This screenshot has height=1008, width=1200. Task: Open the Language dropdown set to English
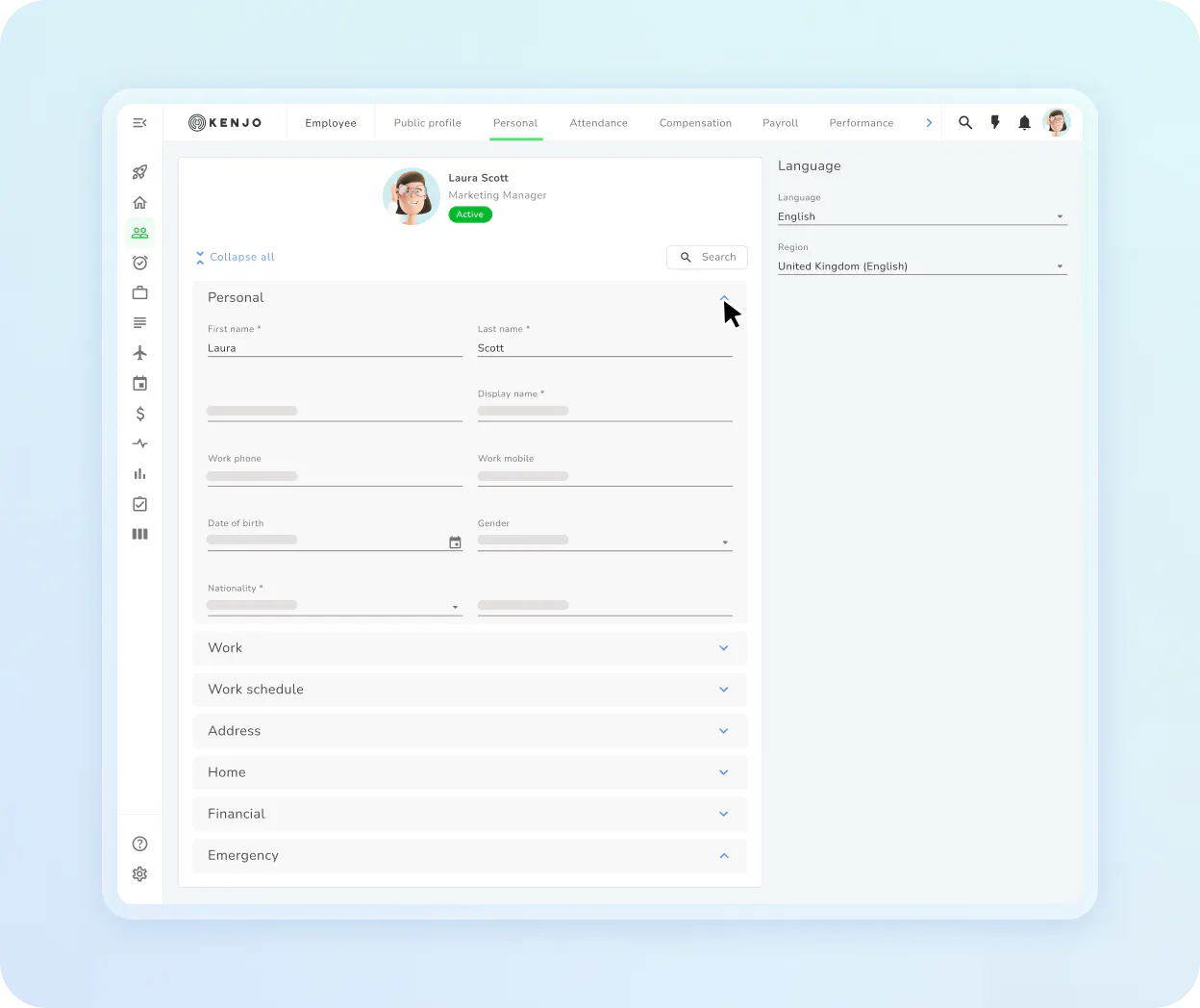tap(922, 216)
